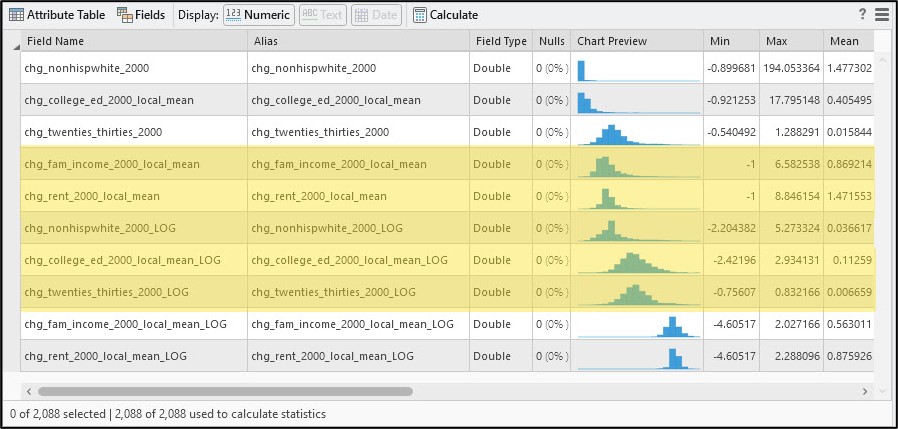Viewport: 898px width, 429px height.
Task: Click chart preview for chg_nonhispwhite_2000
Action: point(637,68)
